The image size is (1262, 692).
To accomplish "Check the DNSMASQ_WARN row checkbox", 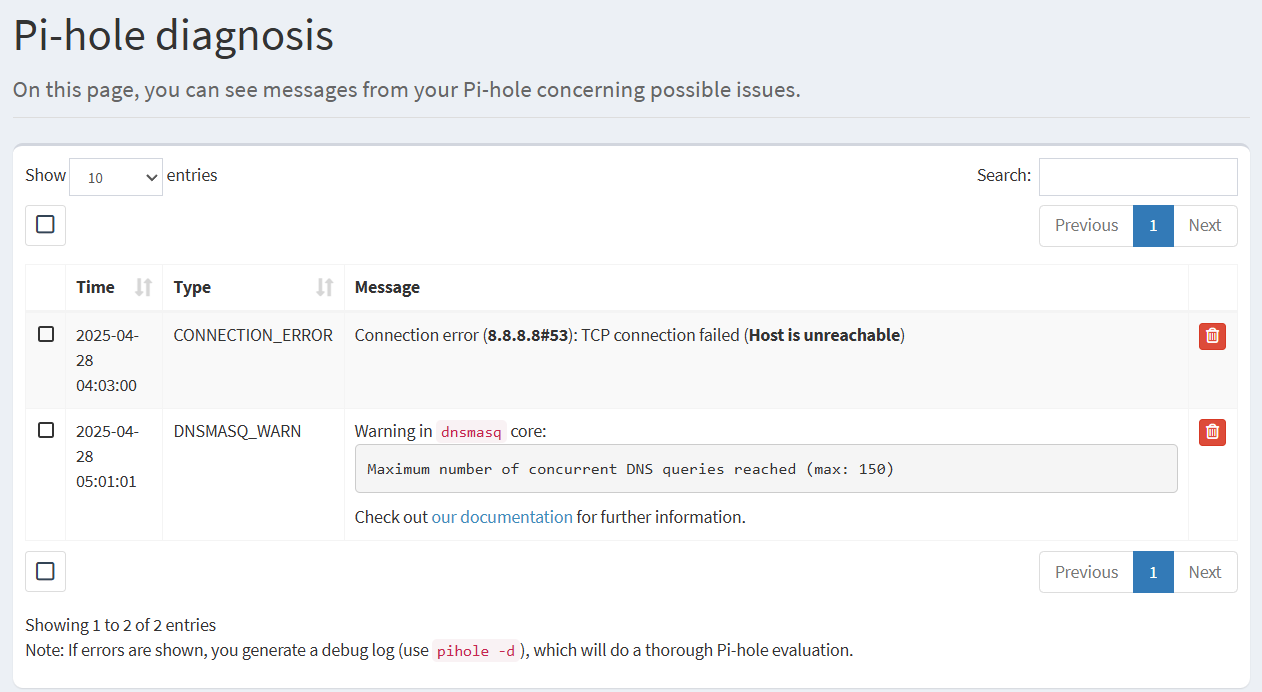I will (x=46, y=430).
